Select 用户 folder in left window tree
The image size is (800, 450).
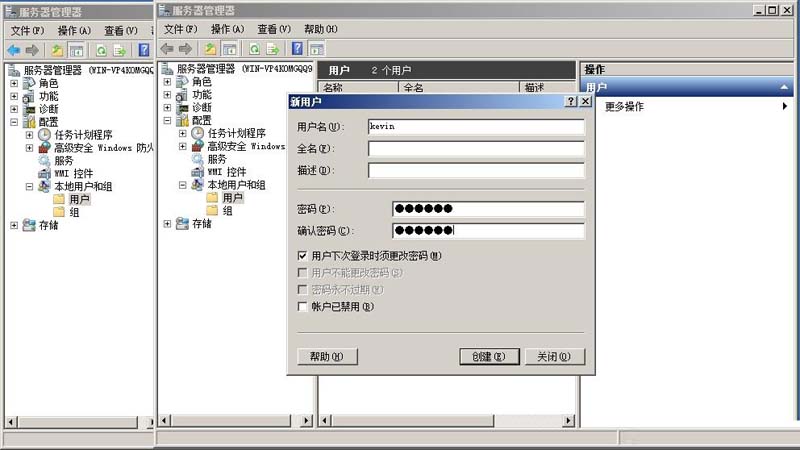(x=80, y=199)
